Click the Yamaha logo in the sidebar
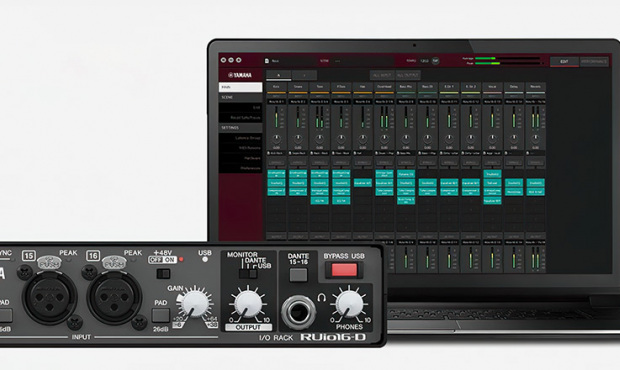The width and height of the screenshot is (620, 370). coord(240,75)
